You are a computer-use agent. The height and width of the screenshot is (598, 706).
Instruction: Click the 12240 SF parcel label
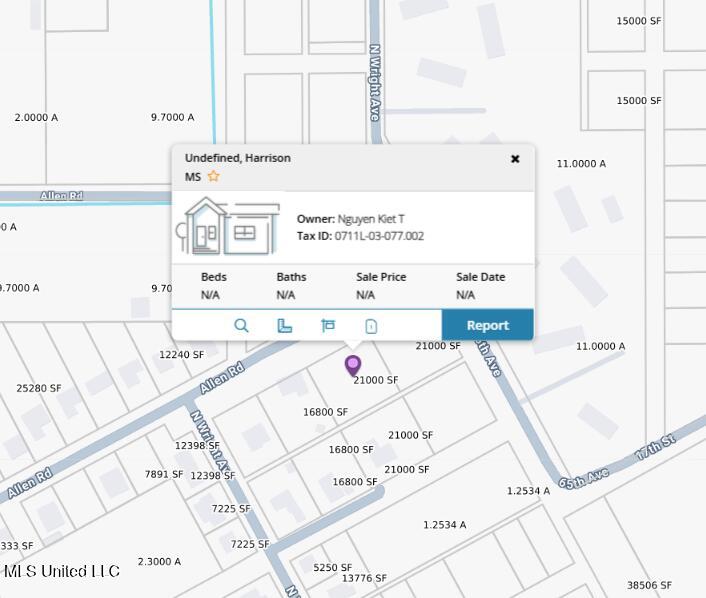click(x=181, y=355)
